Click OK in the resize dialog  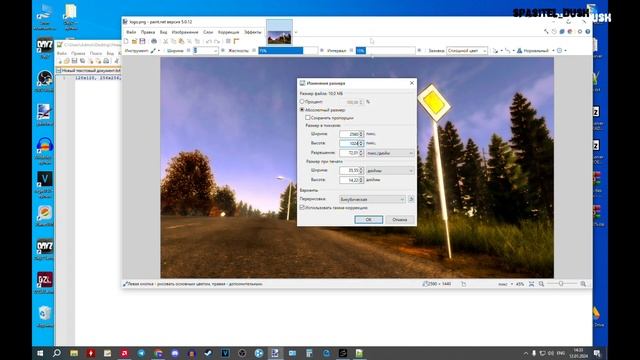tap(369, 220)
